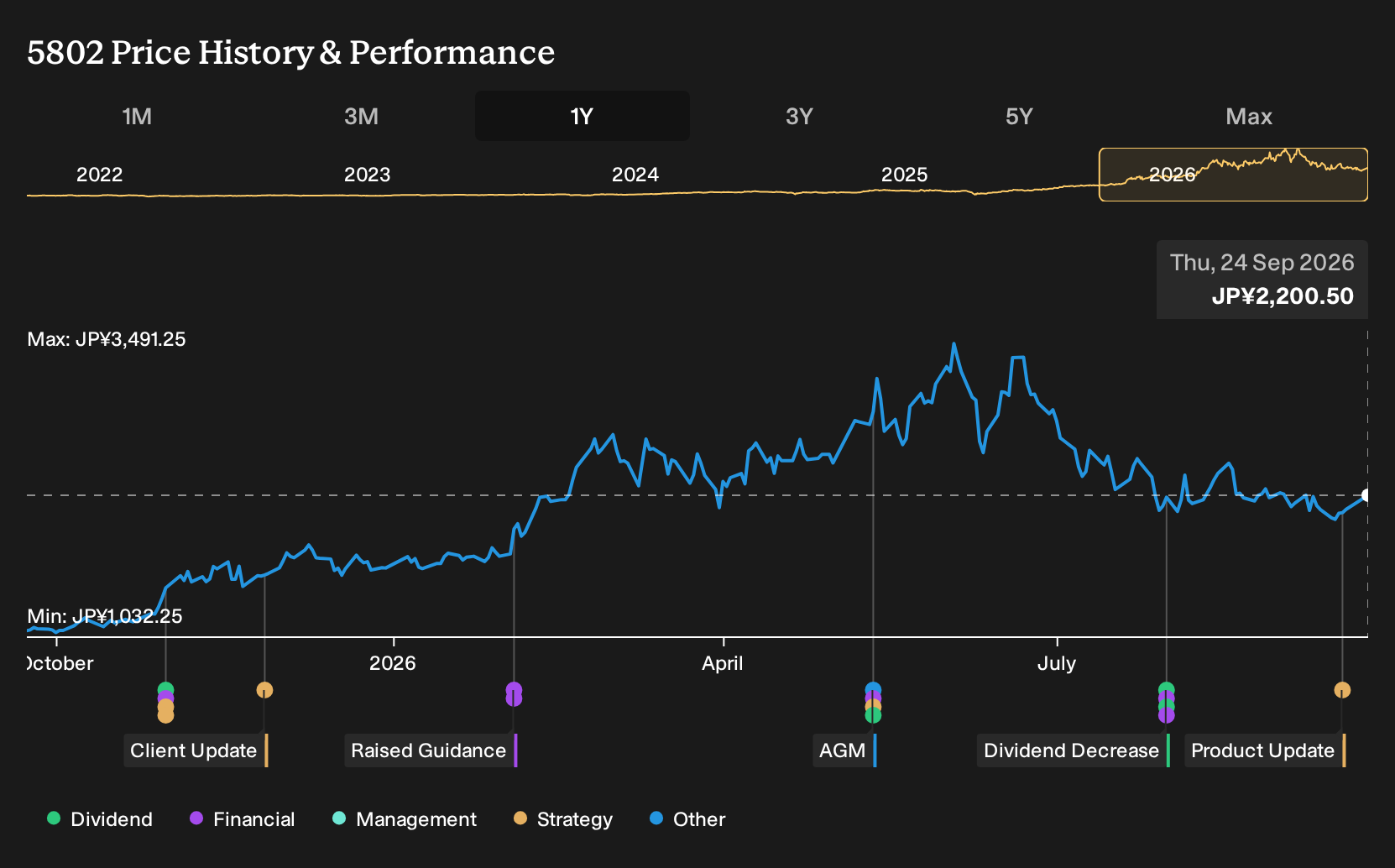
Task: Toggle the Management legend filter
Action: pos(405,819)
